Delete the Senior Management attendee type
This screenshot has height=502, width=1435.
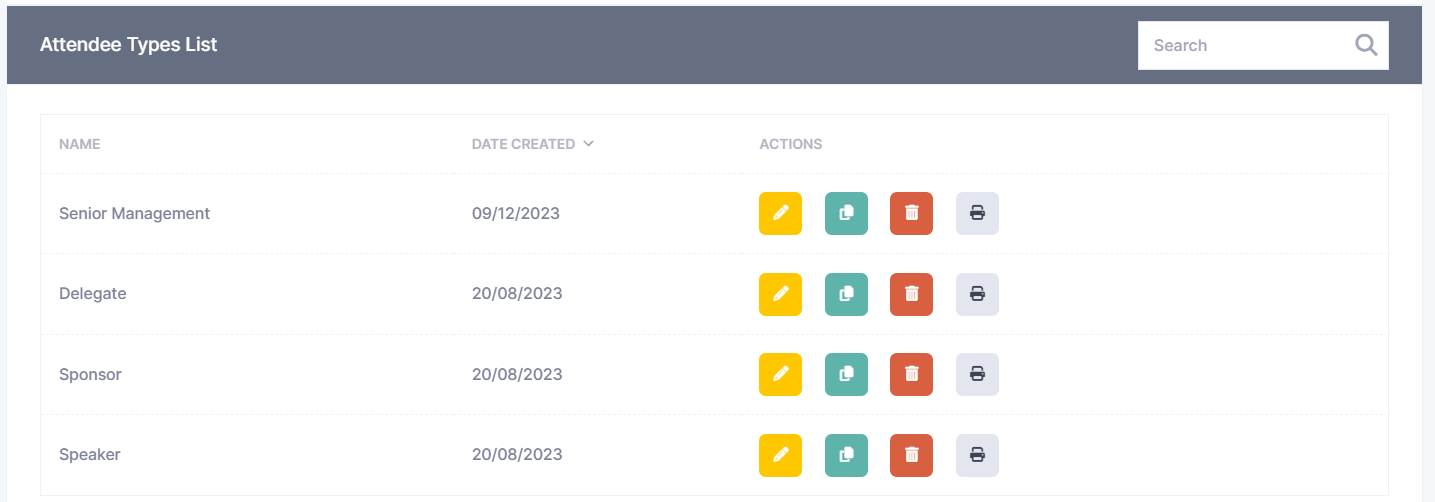click(911, 213)
